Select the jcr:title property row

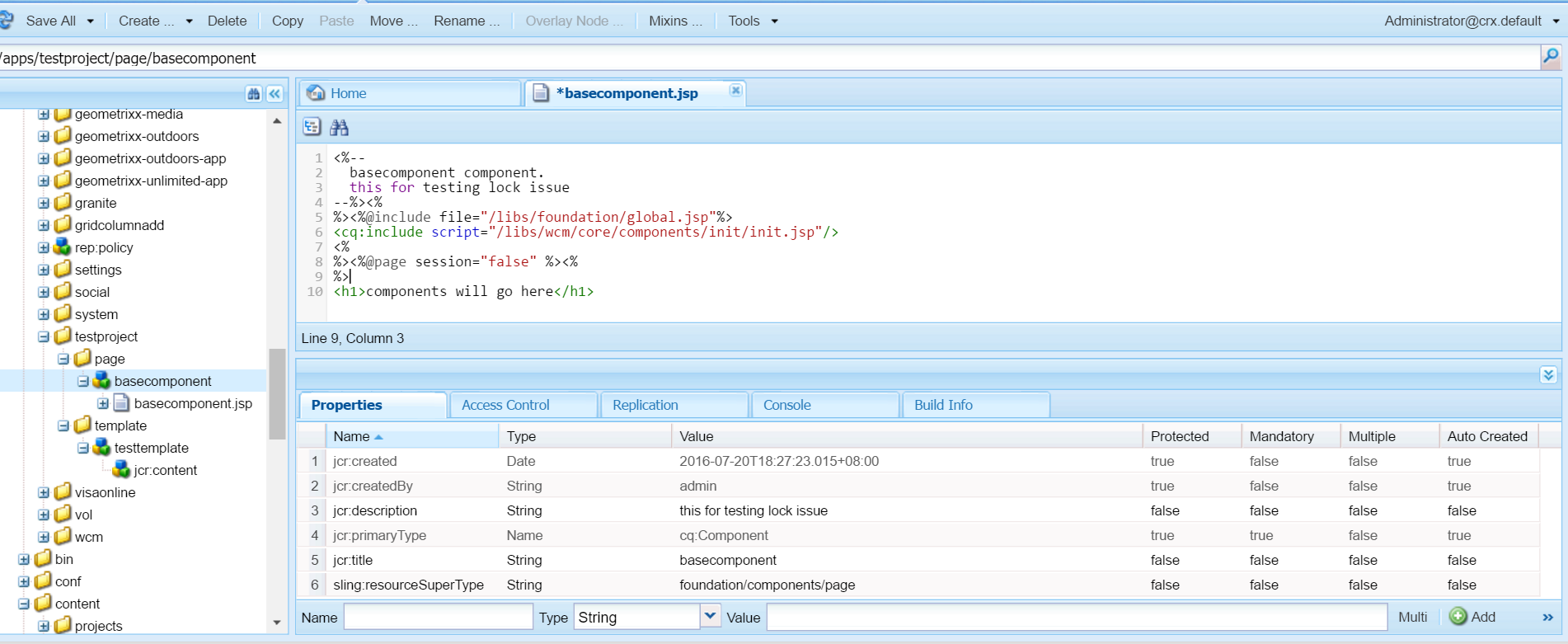(918, 560)
